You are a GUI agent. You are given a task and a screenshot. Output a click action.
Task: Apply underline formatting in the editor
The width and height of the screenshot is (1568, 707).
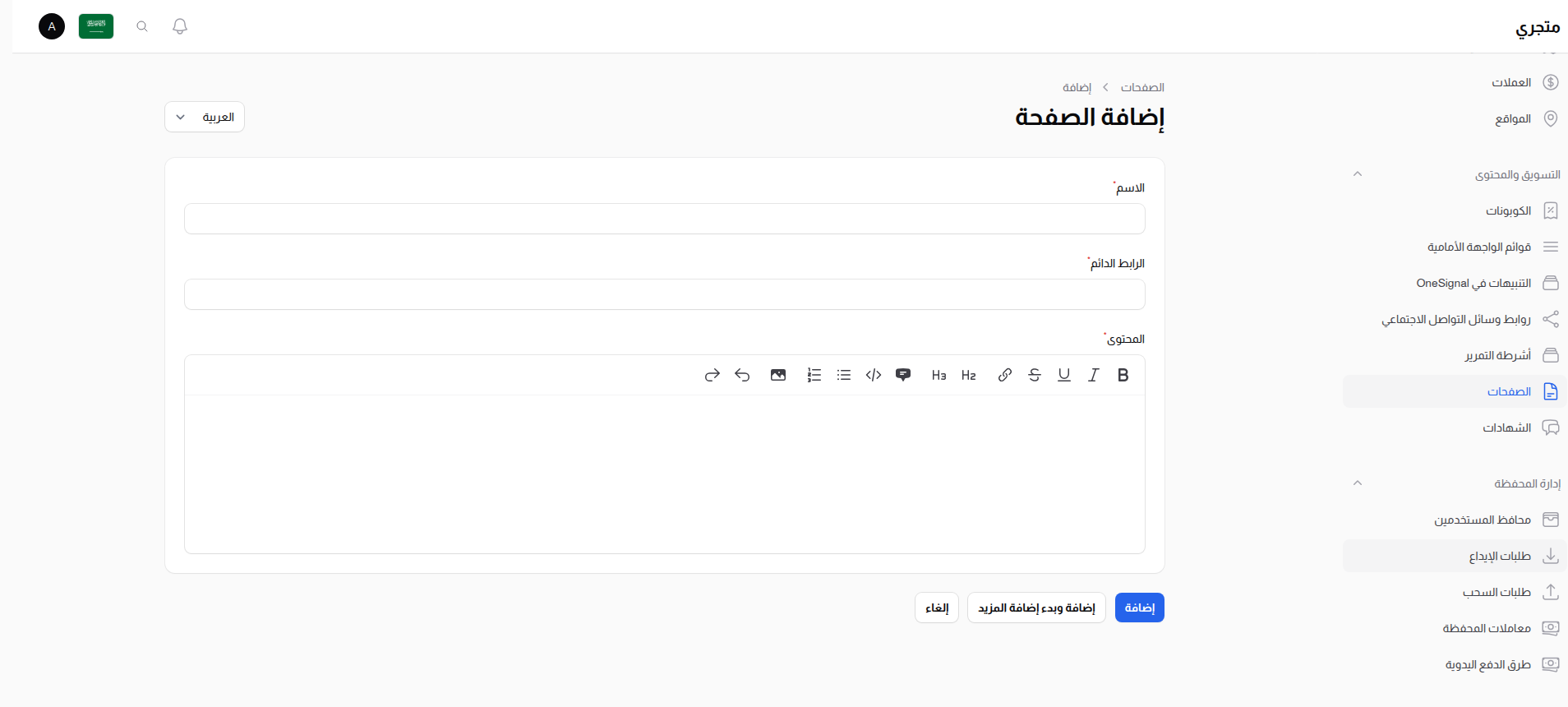coord(1063,375)
